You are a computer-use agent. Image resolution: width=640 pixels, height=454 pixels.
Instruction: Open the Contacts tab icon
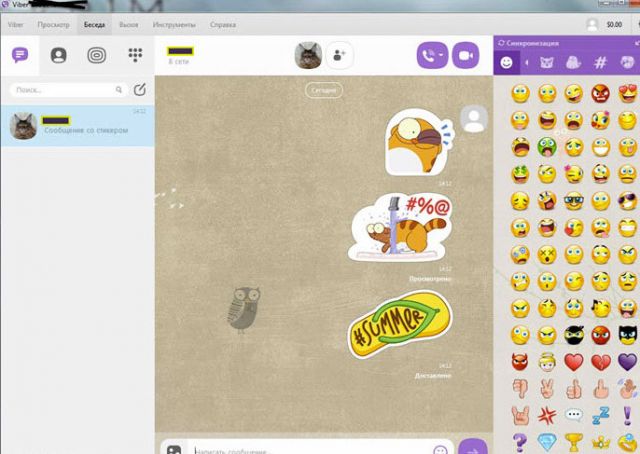[58, 55]
